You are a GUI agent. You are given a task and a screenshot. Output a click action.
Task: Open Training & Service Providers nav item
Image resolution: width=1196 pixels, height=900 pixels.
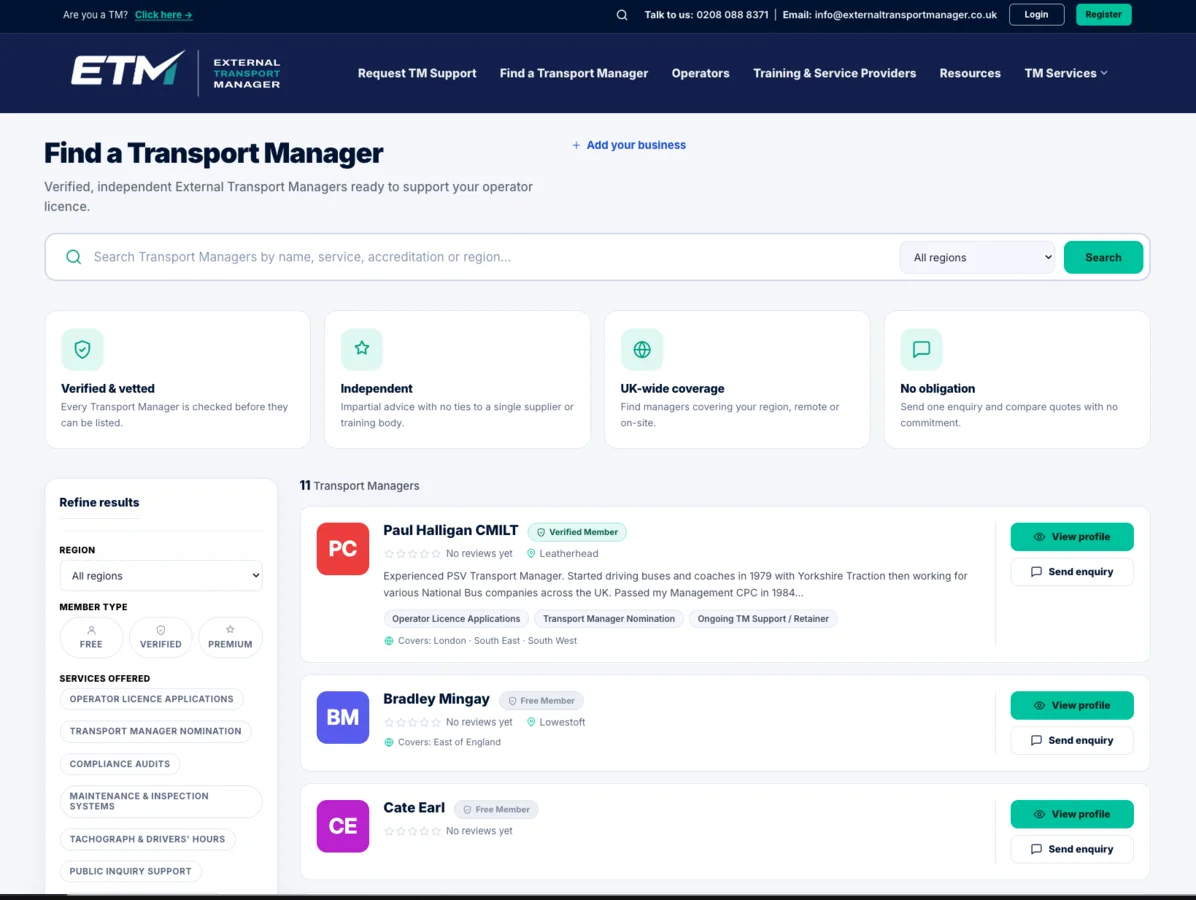tap(834, 73)
